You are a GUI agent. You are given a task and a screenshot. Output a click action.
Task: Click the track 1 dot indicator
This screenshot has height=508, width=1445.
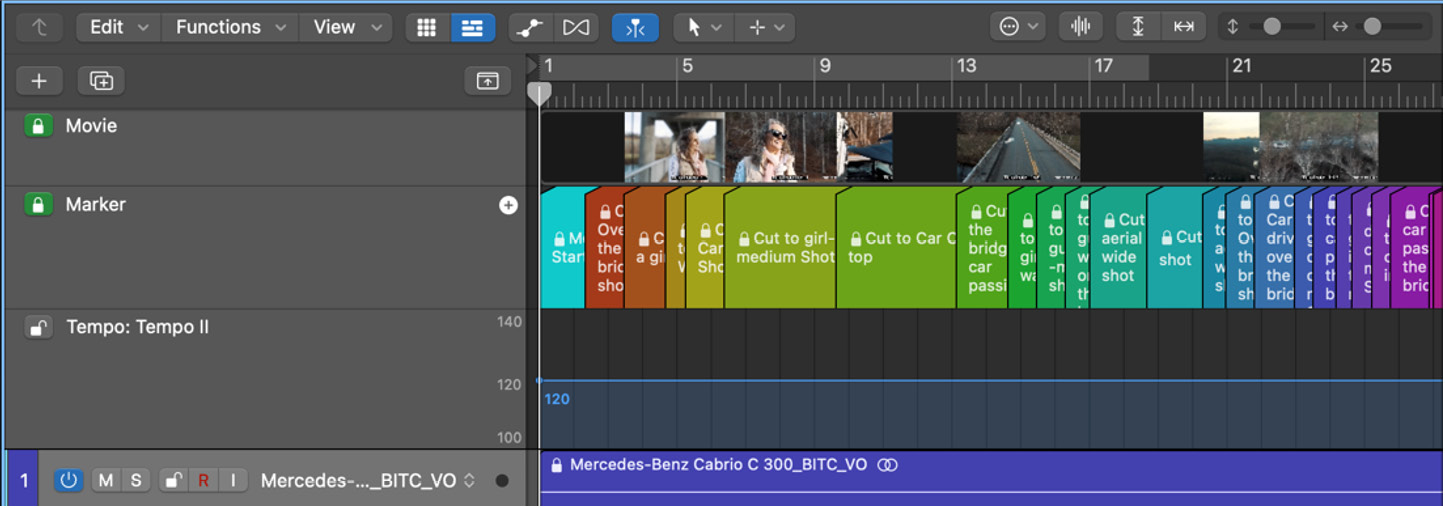pos(502,481)
